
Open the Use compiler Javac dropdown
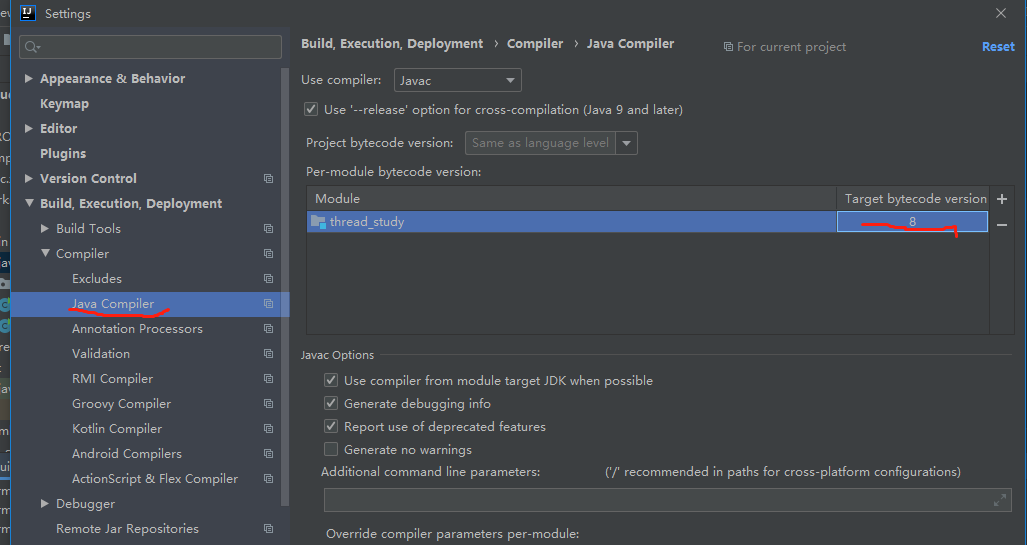[458, 81]
